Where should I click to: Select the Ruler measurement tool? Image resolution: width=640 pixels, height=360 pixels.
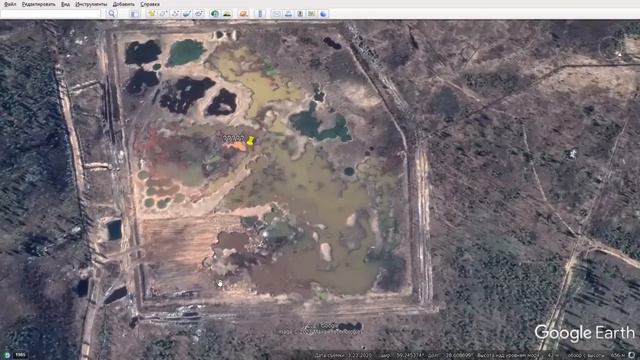click(260, 13)
